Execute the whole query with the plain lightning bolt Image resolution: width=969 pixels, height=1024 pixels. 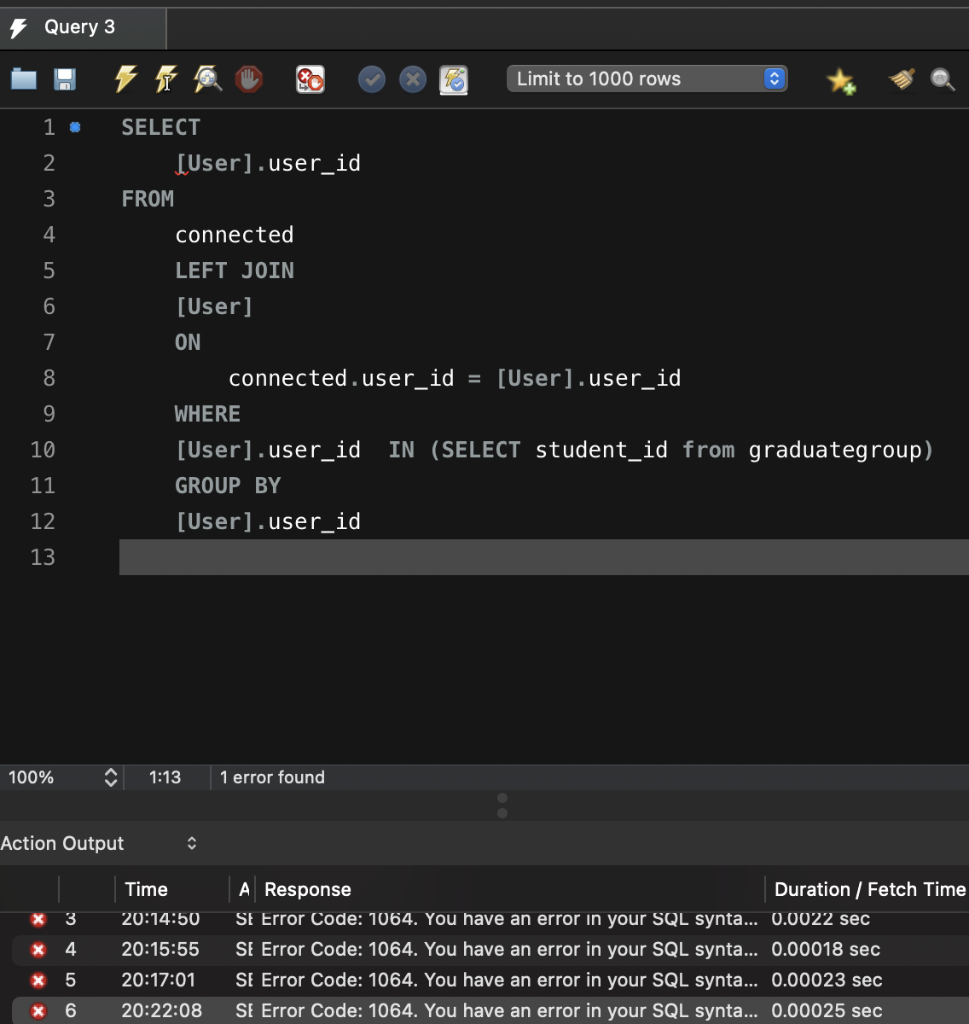click(125, 80)
